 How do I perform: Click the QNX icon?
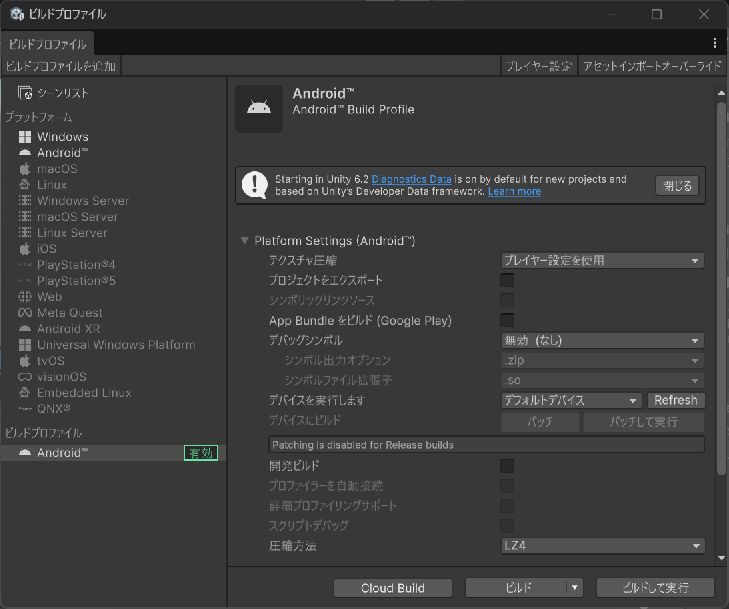pos(25,409)
